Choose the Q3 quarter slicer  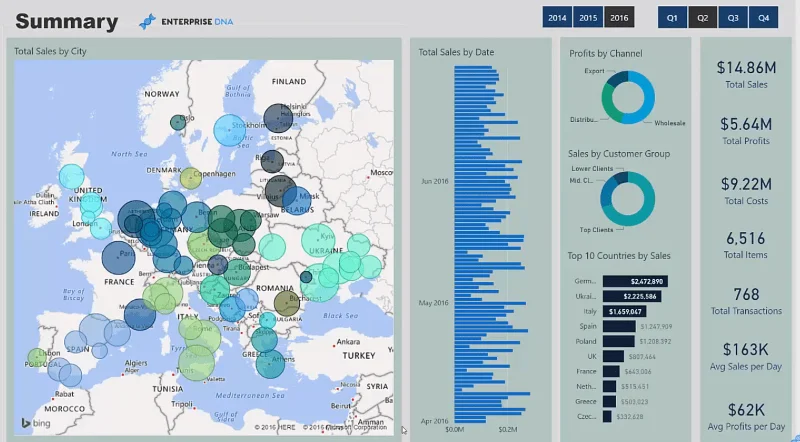pos(733,17)
